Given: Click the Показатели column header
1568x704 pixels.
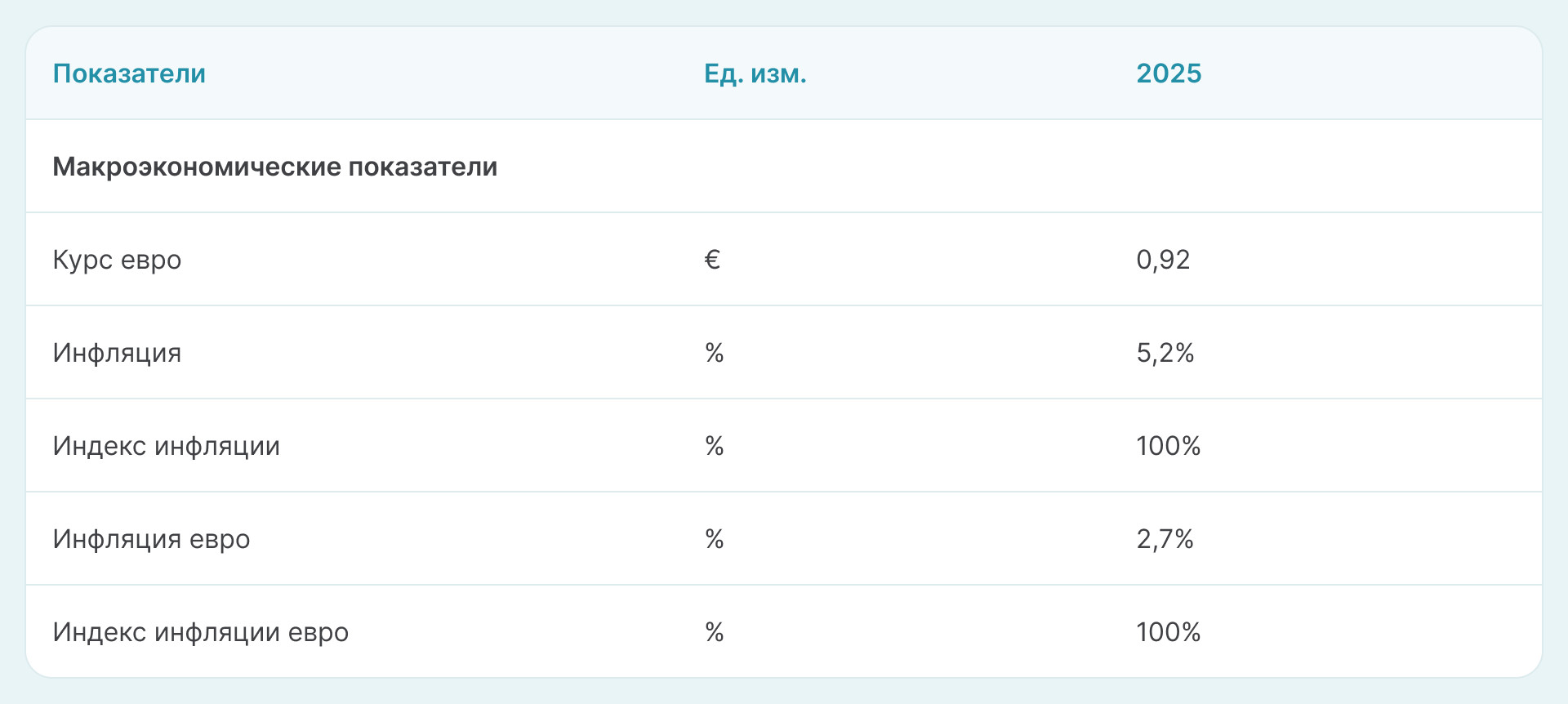Looking at the screenshot, I should [129, 74].
